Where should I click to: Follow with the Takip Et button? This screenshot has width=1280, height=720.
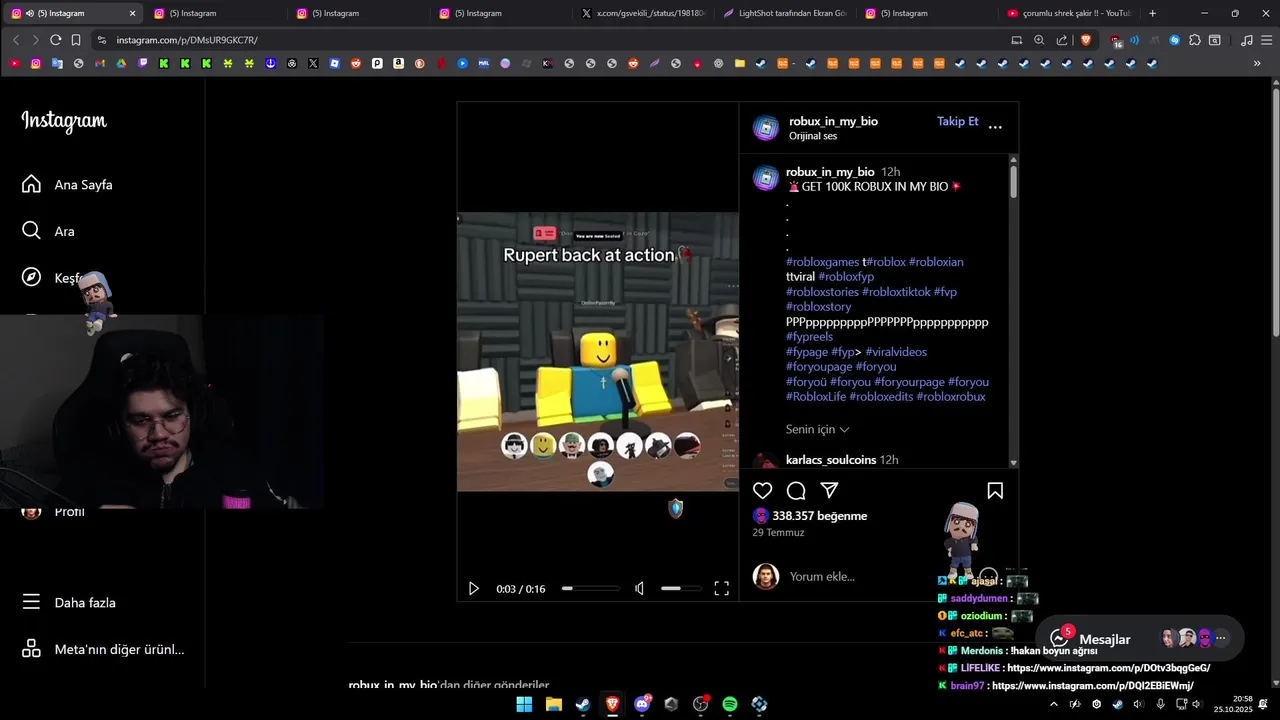pyautogui.click(x=957, y=121)
